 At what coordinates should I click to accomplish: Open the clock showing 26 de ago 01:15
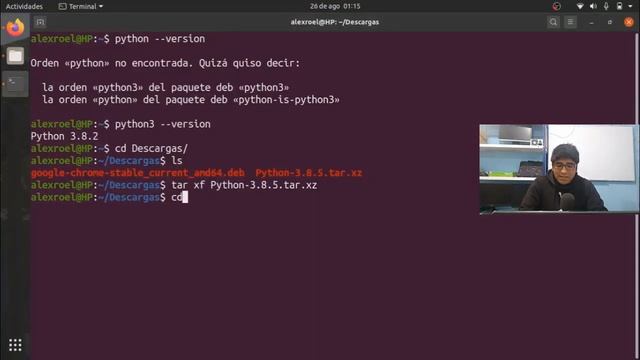(x=335, y=6)
